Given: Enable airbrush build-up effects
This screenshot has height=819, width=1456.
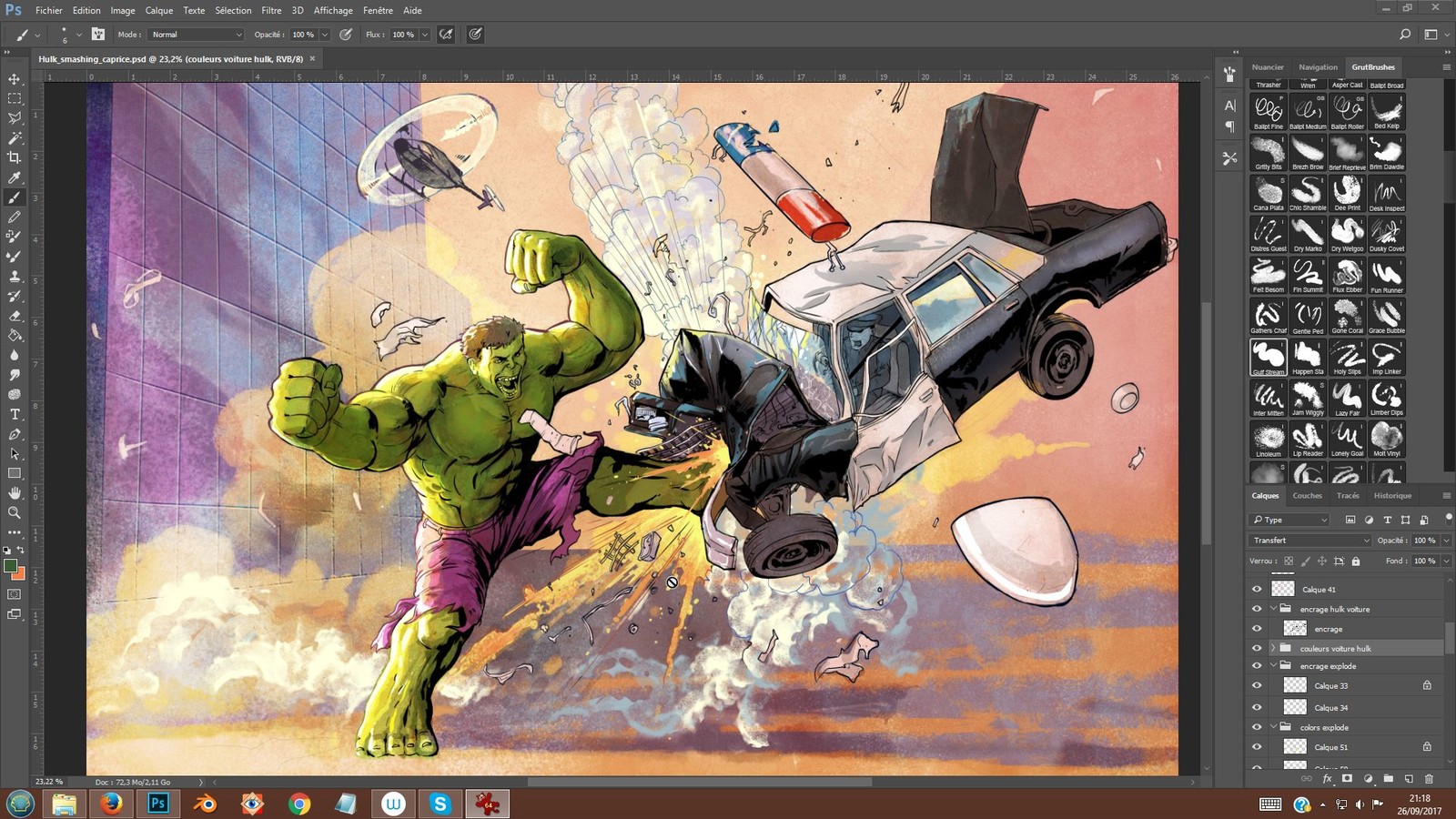Looking at the screenshot, I should tap(446, 35).
